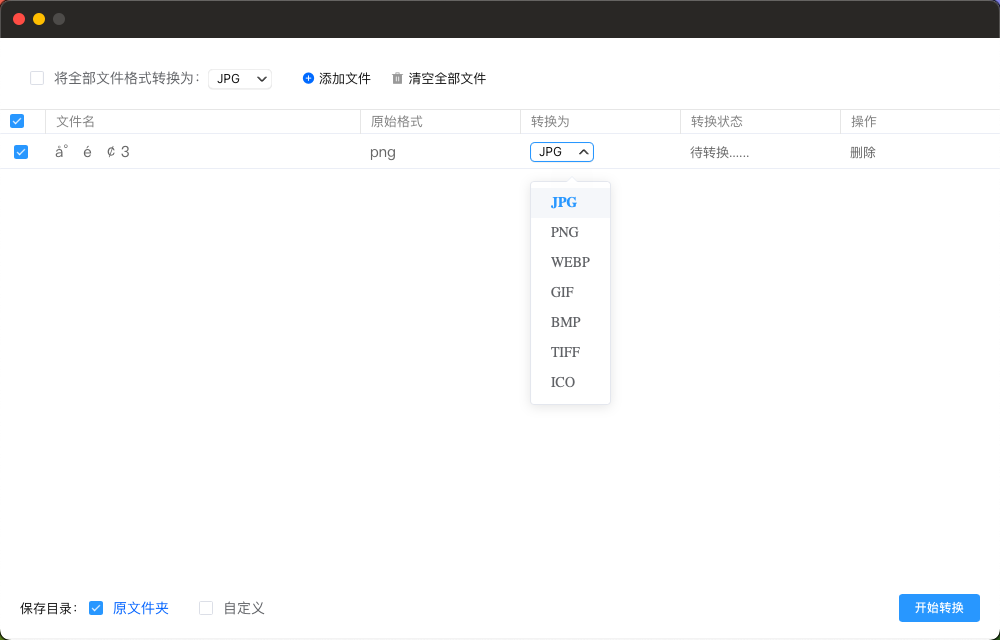This screenshot has width=1000, height=640.
Task: Enable the 自定义 save directory option
Action: point(206,608)
